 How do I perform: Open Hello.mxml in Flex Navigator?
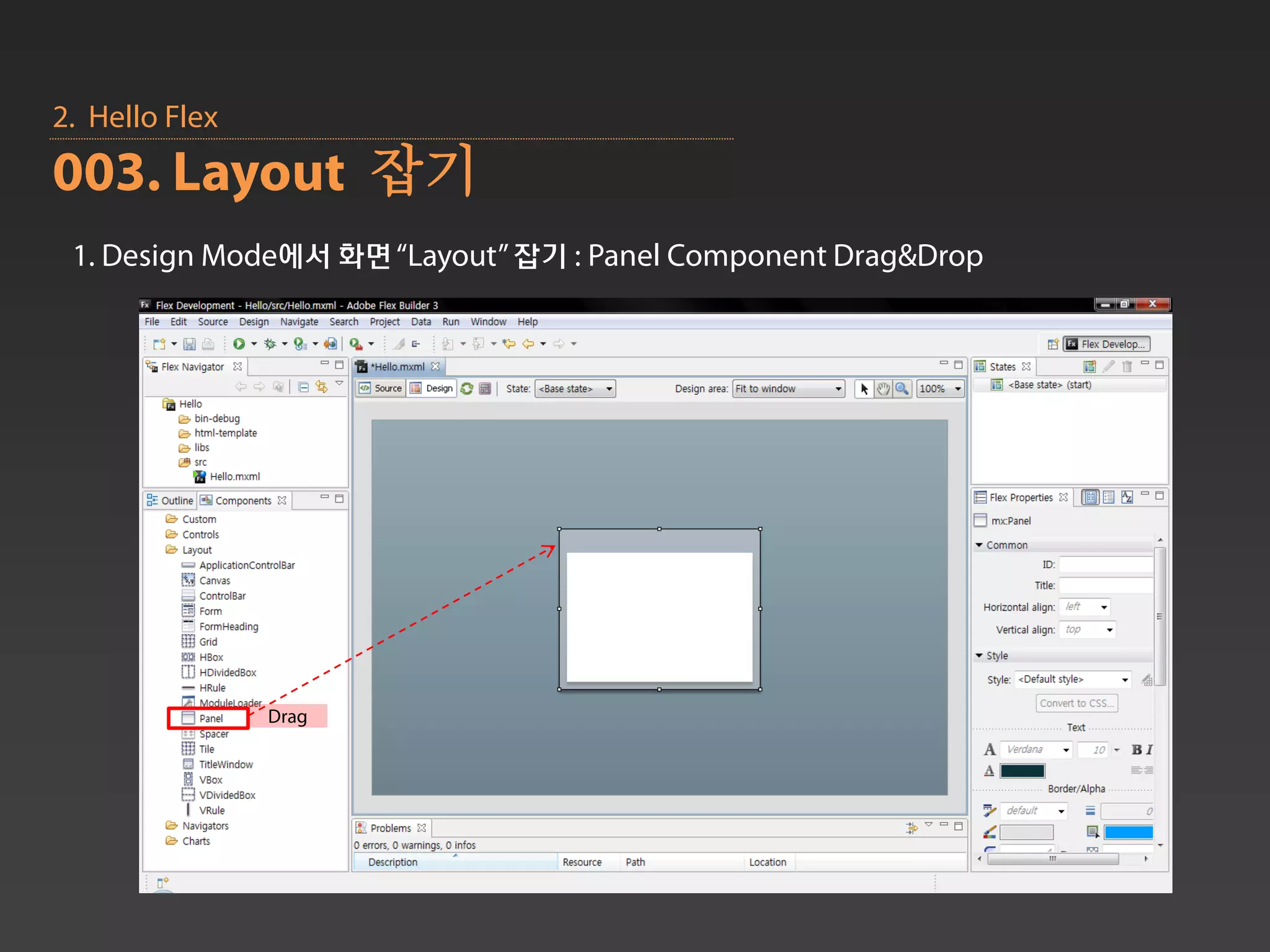tap(234, 477)
